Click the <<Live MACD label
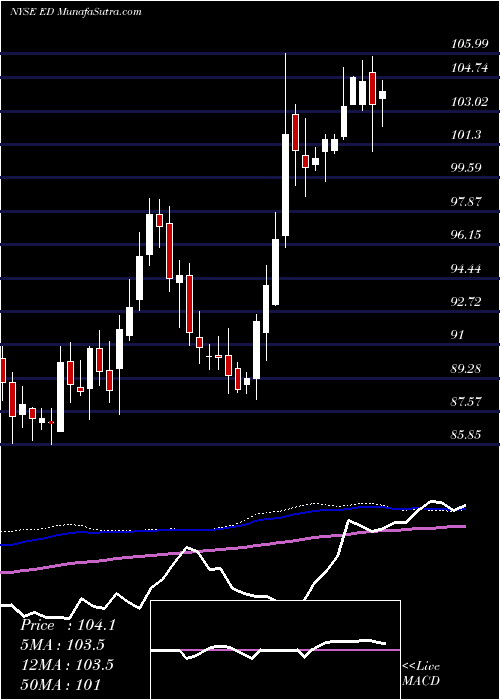Viewport: 500px width, 700px height. (x=421, y=674)
